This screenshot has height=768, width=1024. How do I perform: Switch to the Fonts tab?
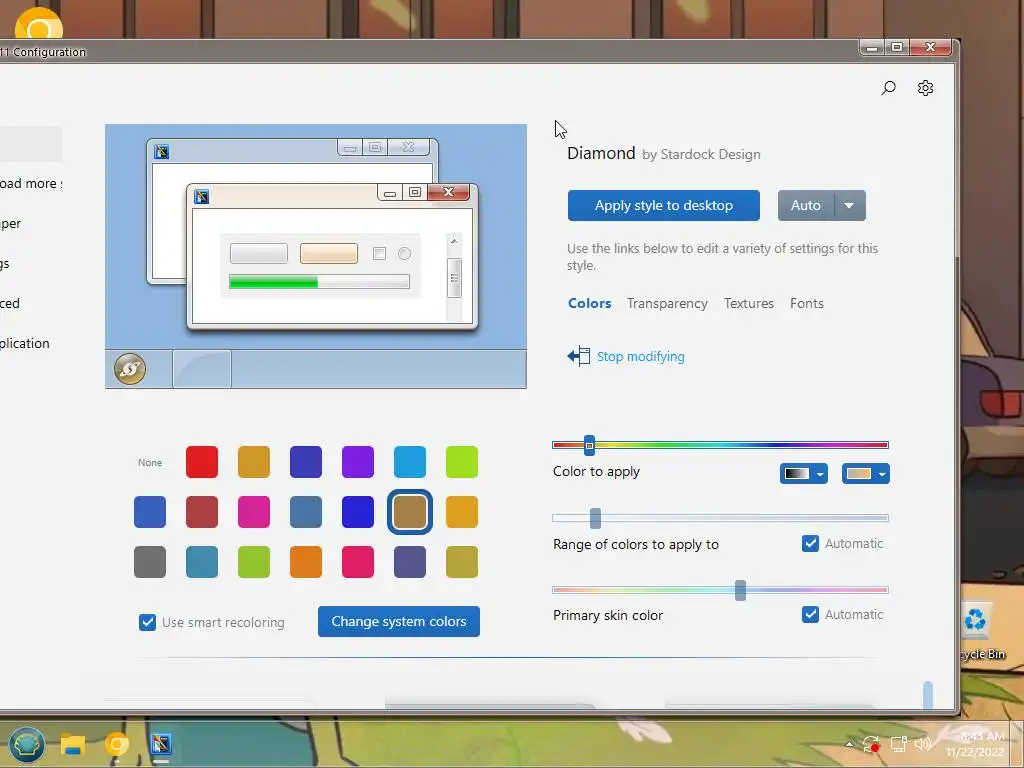(807, 303)
